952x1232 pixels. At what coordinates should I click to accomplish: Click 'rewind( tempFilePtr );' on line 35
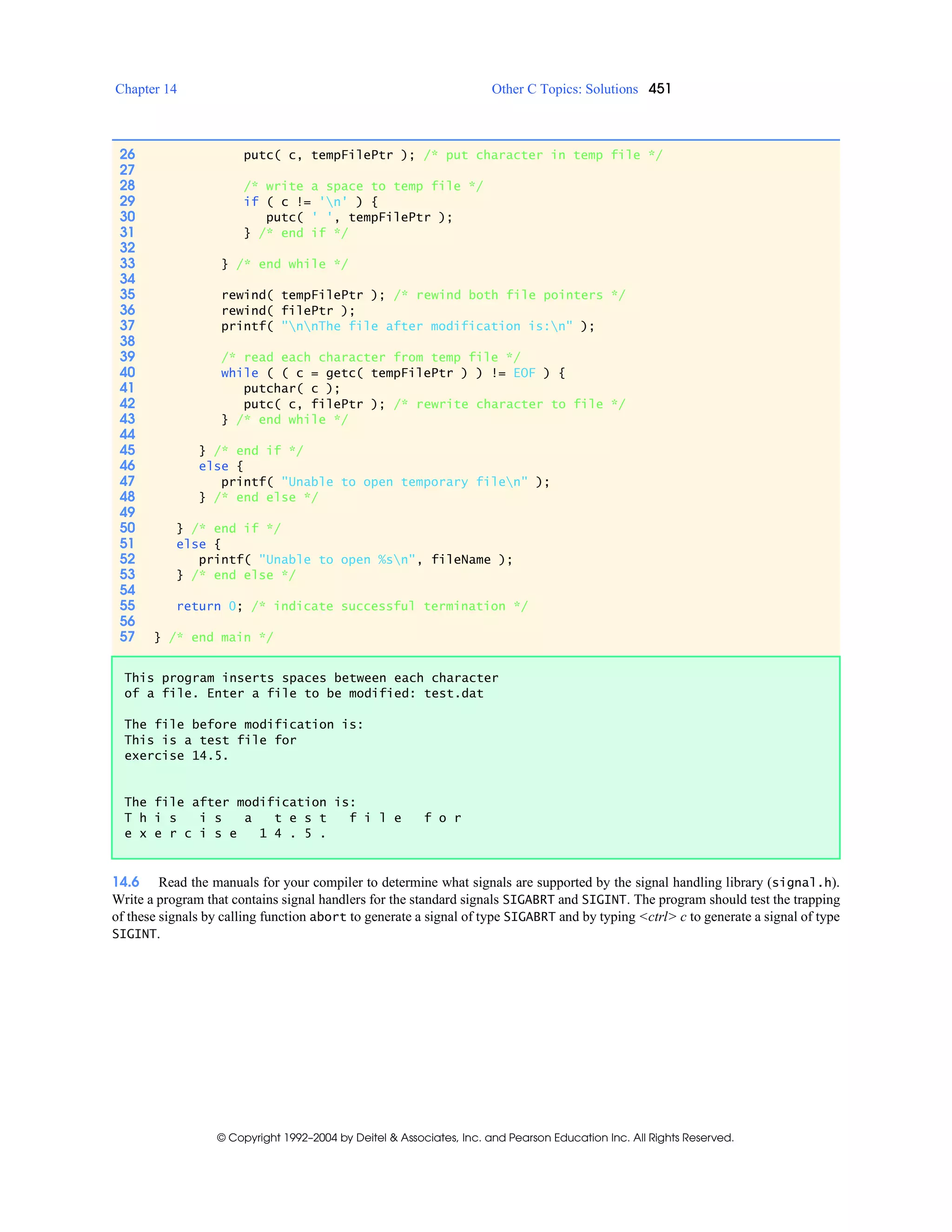304,295
